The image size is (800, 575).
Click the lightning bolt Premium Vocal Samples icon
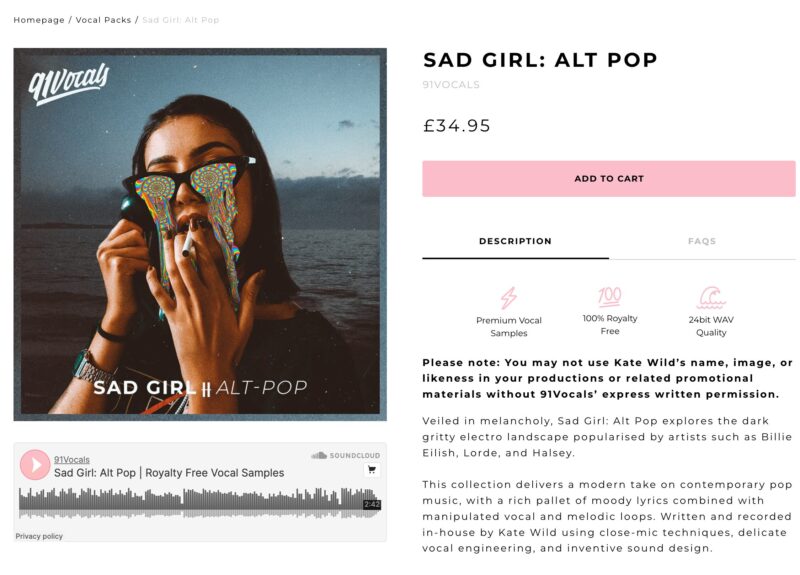(x=509, y=298)
